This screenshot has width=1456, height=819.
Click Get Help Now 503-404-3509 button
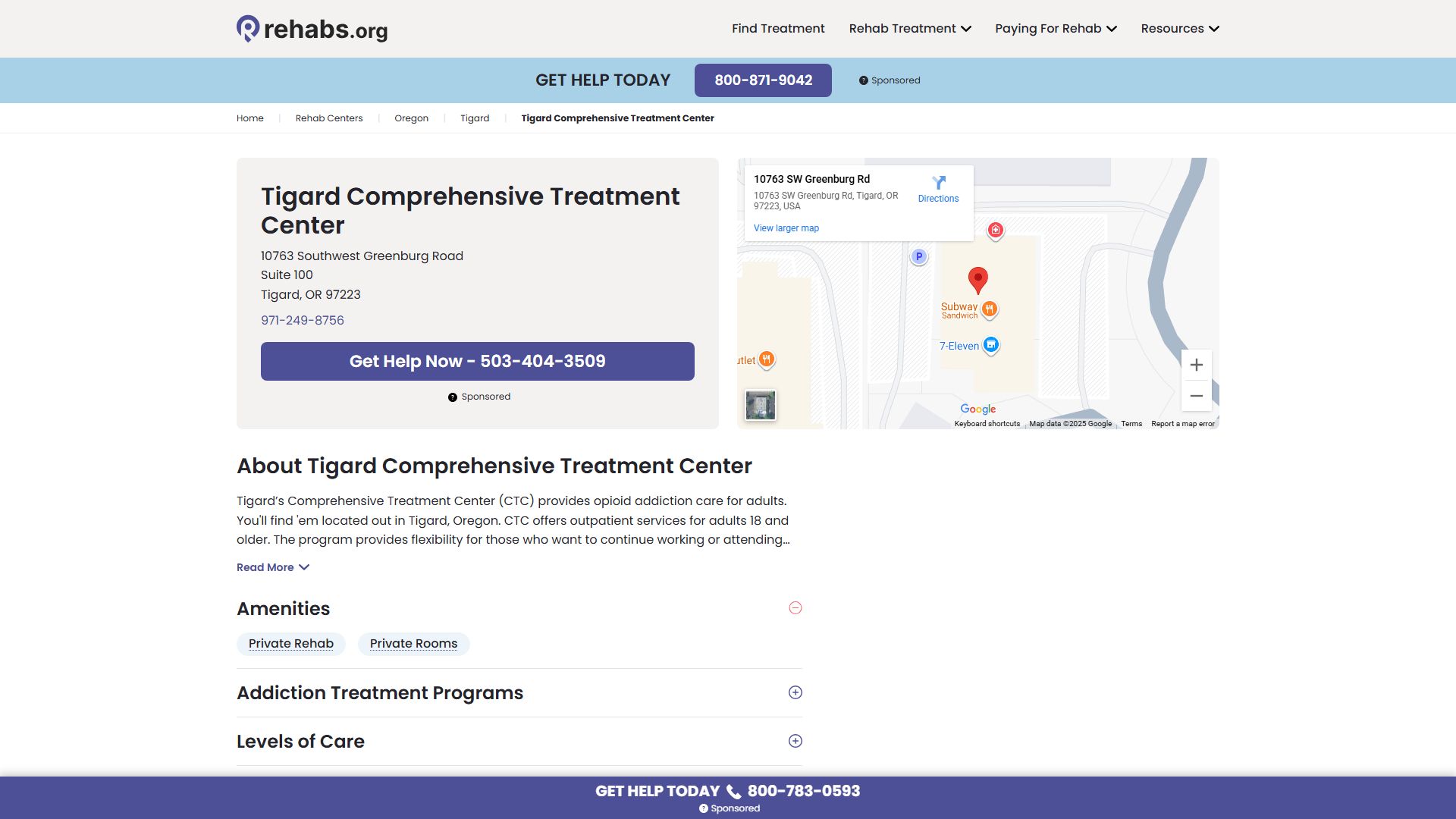[x=478, y=361]
